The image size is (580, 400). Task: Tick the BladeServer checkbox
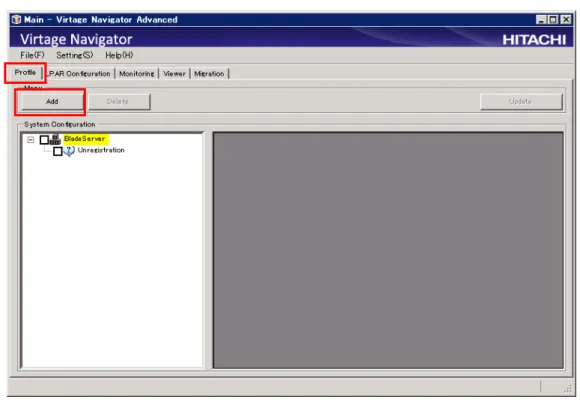(44, 140)
